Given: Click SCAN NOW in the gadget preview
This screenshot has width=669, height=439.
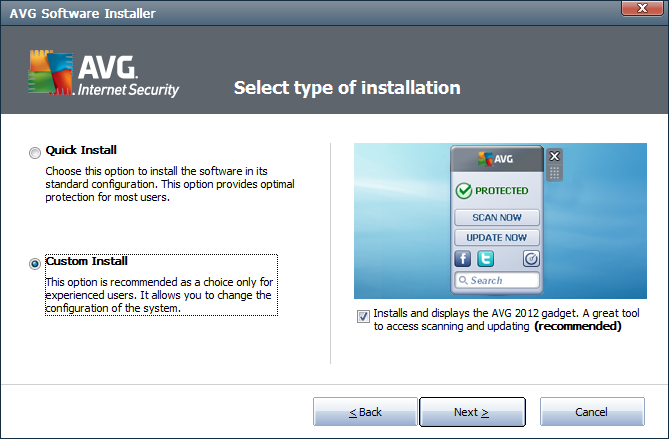Looking at the screenshot, I should pyautogui.click(x=497, y=218).
